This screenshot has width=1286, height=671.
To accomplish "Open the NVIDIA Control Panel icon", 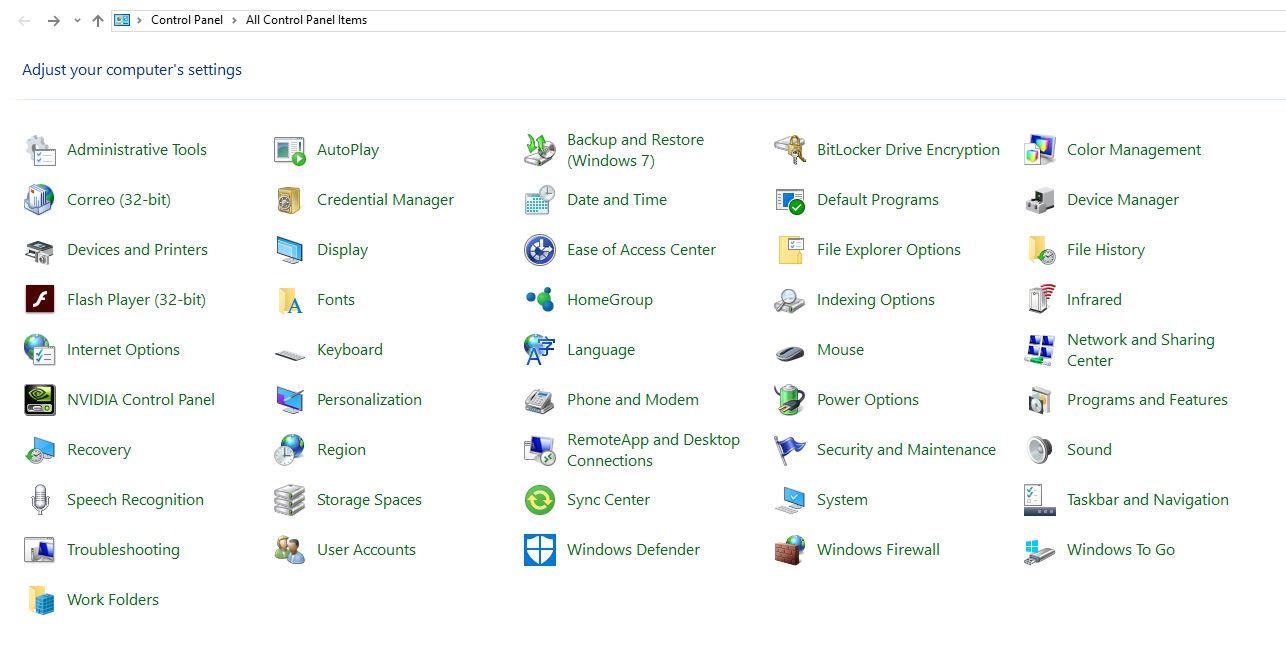I will point(40,400).
